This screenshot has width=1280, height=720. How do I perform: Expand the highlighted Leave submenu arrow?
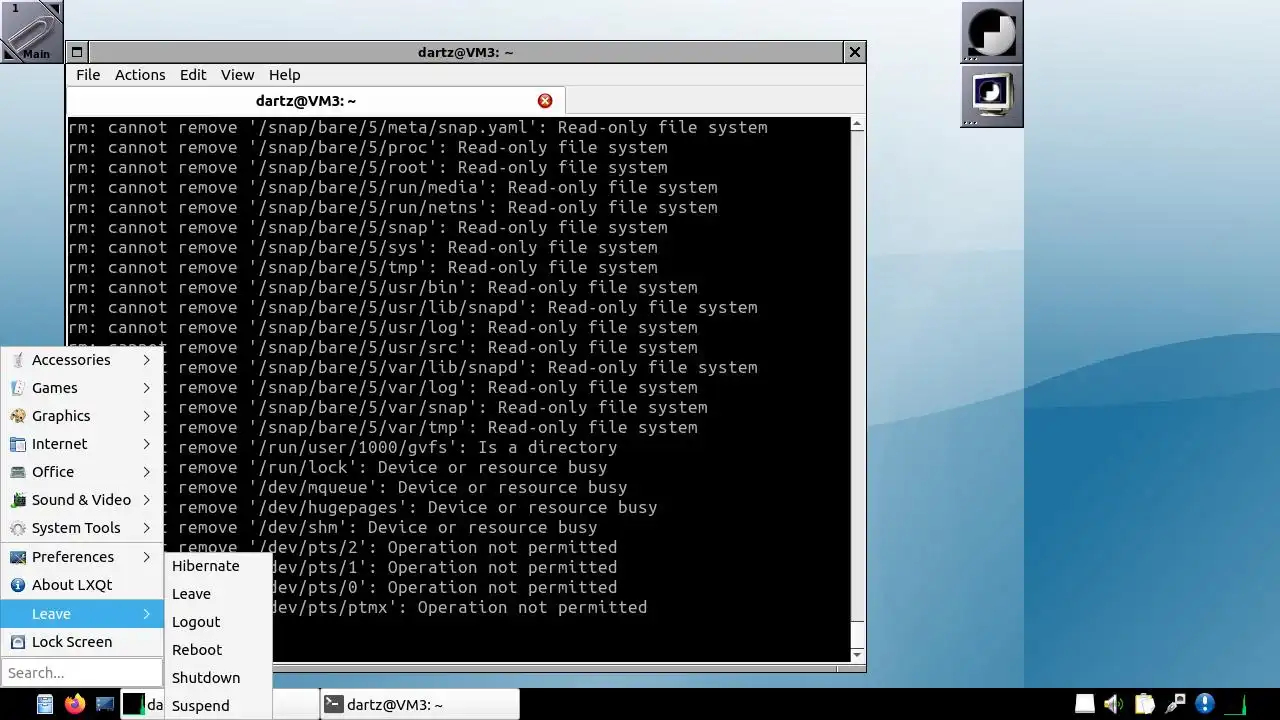pyautogui.click(x=147, y=614)
